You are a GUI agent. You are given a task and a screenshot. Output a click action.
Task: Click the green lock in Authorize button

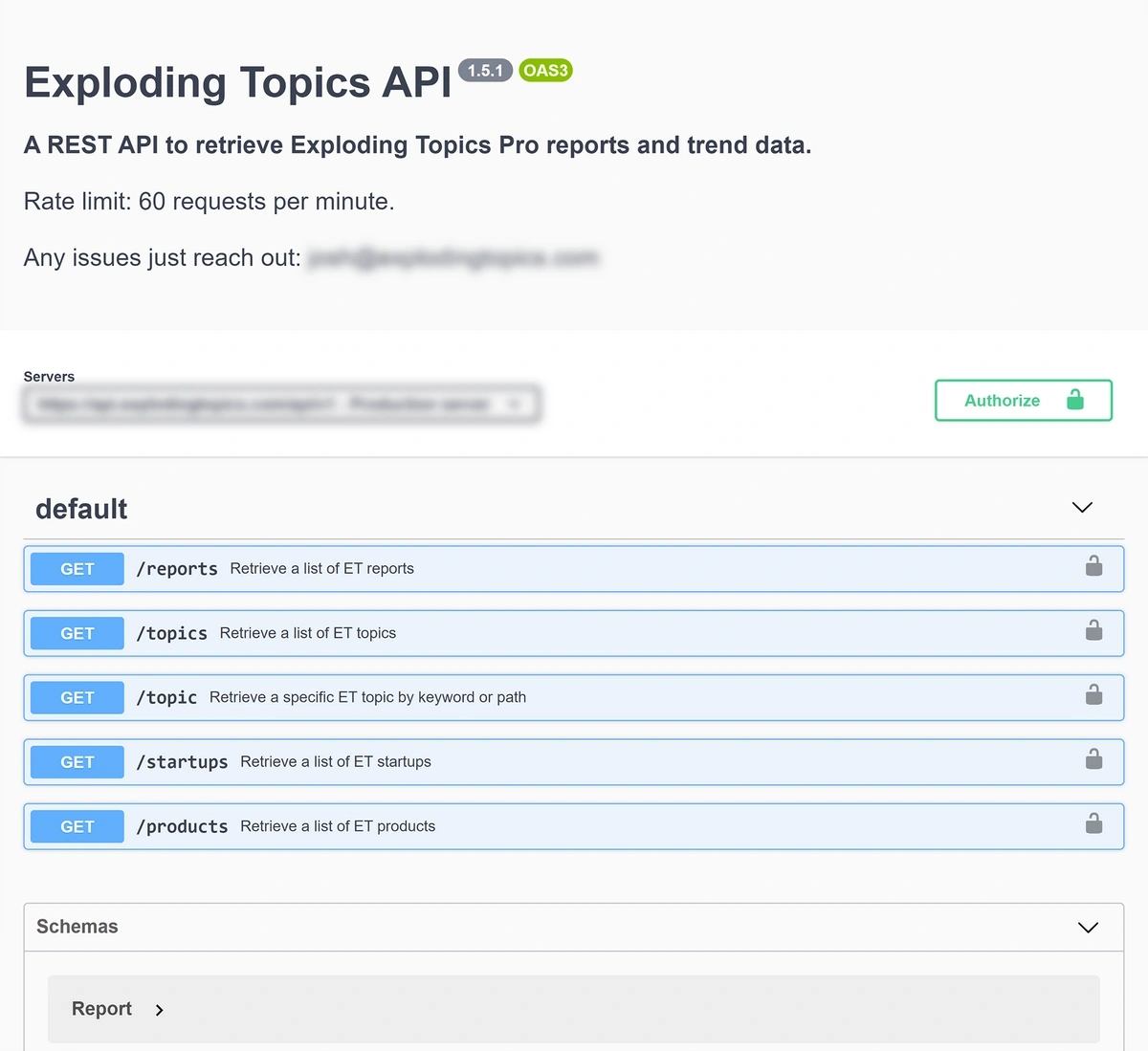tap(1075, 400)
